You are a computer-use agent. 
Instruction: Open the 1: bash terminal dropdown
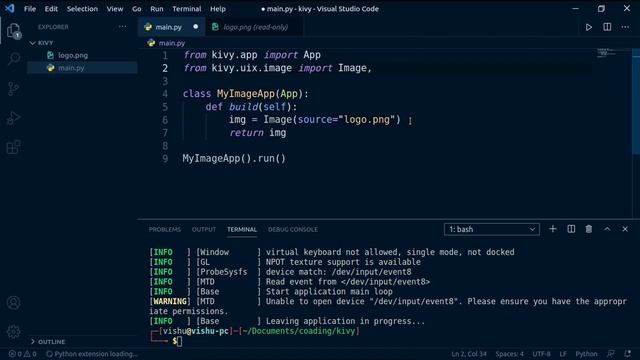pos(491,229)
